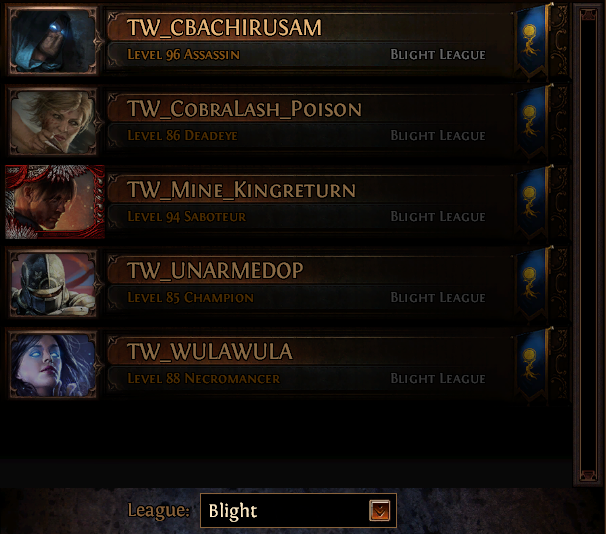Screen dimensions: 606x534
Task: Select the TW_UNARMEDOP Champion helmet portrait
Action: (53, 284)
